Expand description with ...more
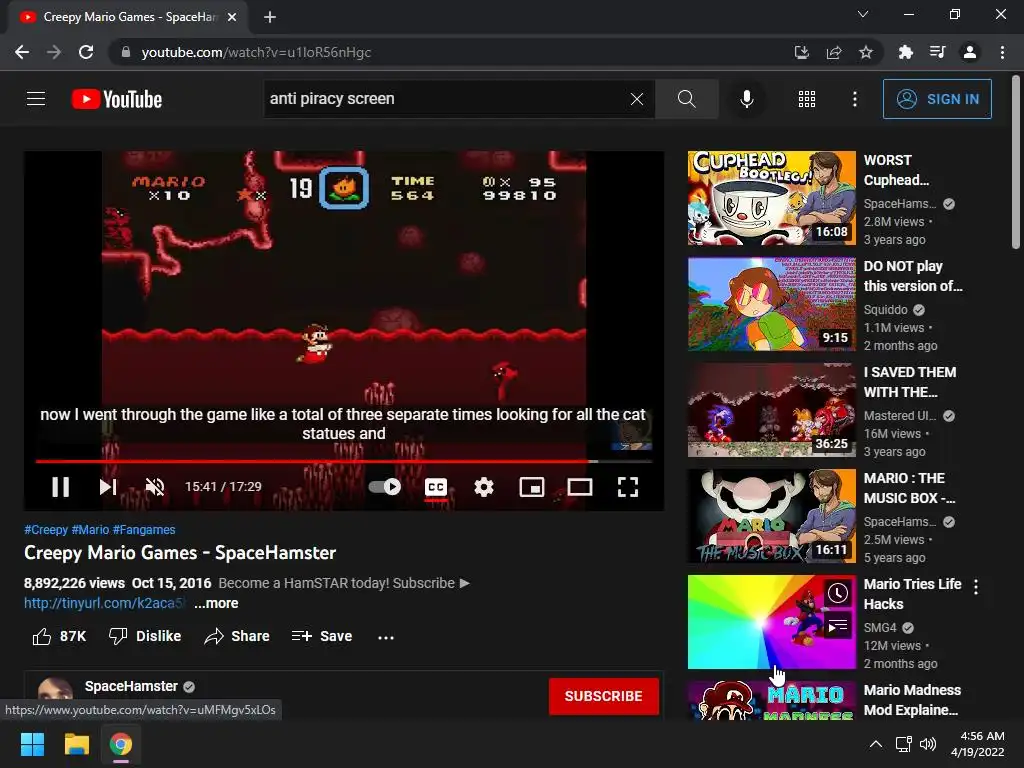Image resolution: width=1024 pixels, height=768 pixels. (x=216, y=603)
